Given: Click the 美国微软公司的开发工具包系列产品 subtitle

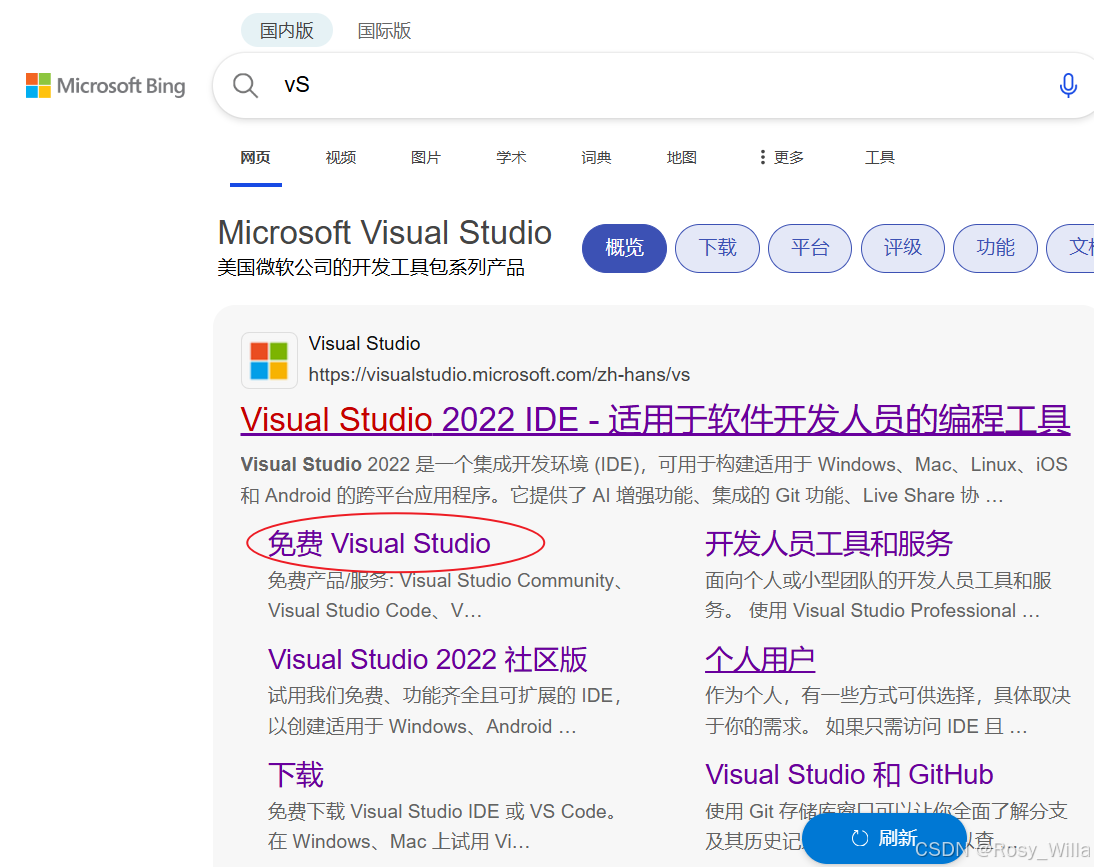Looking at the screenshot, I should 370,267.
